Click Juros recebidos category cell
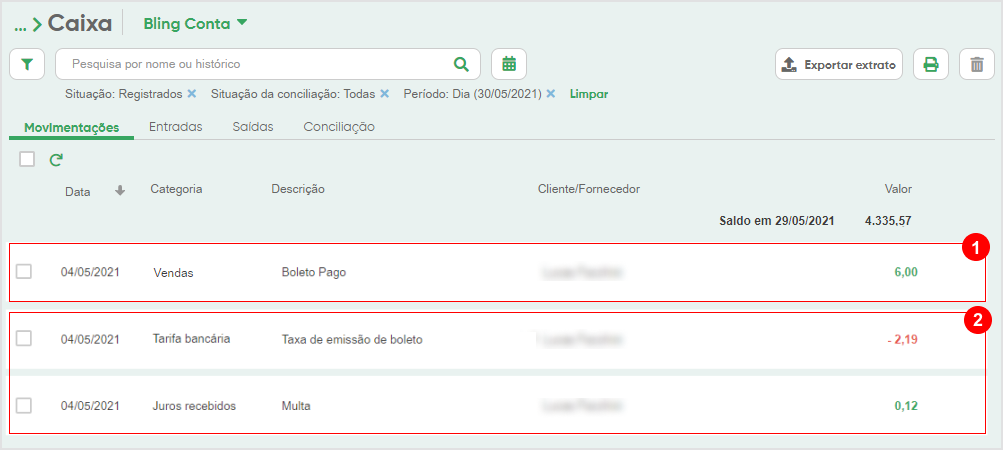The width and height of the screenshot is (1003, 450). tap(194, 406)
